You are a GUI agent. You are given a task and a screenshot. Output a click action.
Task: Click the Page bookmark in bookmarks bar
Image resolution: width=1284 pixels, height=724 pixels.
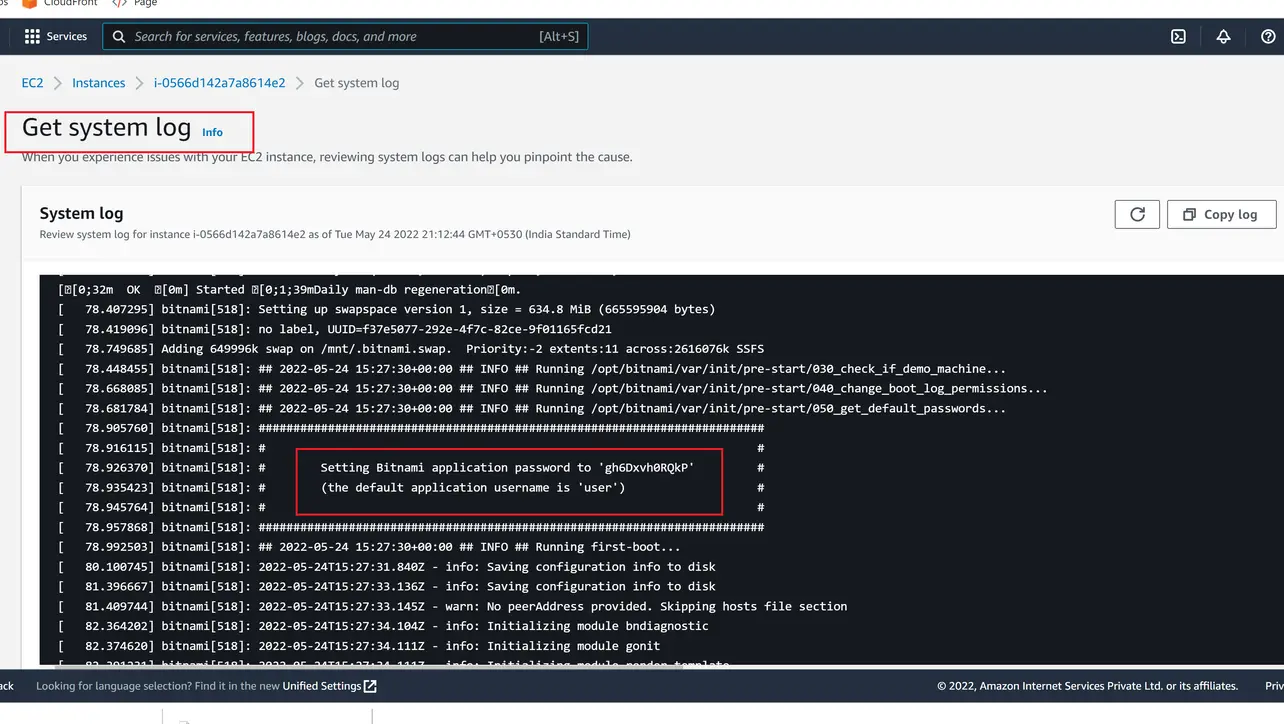tap(136, 3)
